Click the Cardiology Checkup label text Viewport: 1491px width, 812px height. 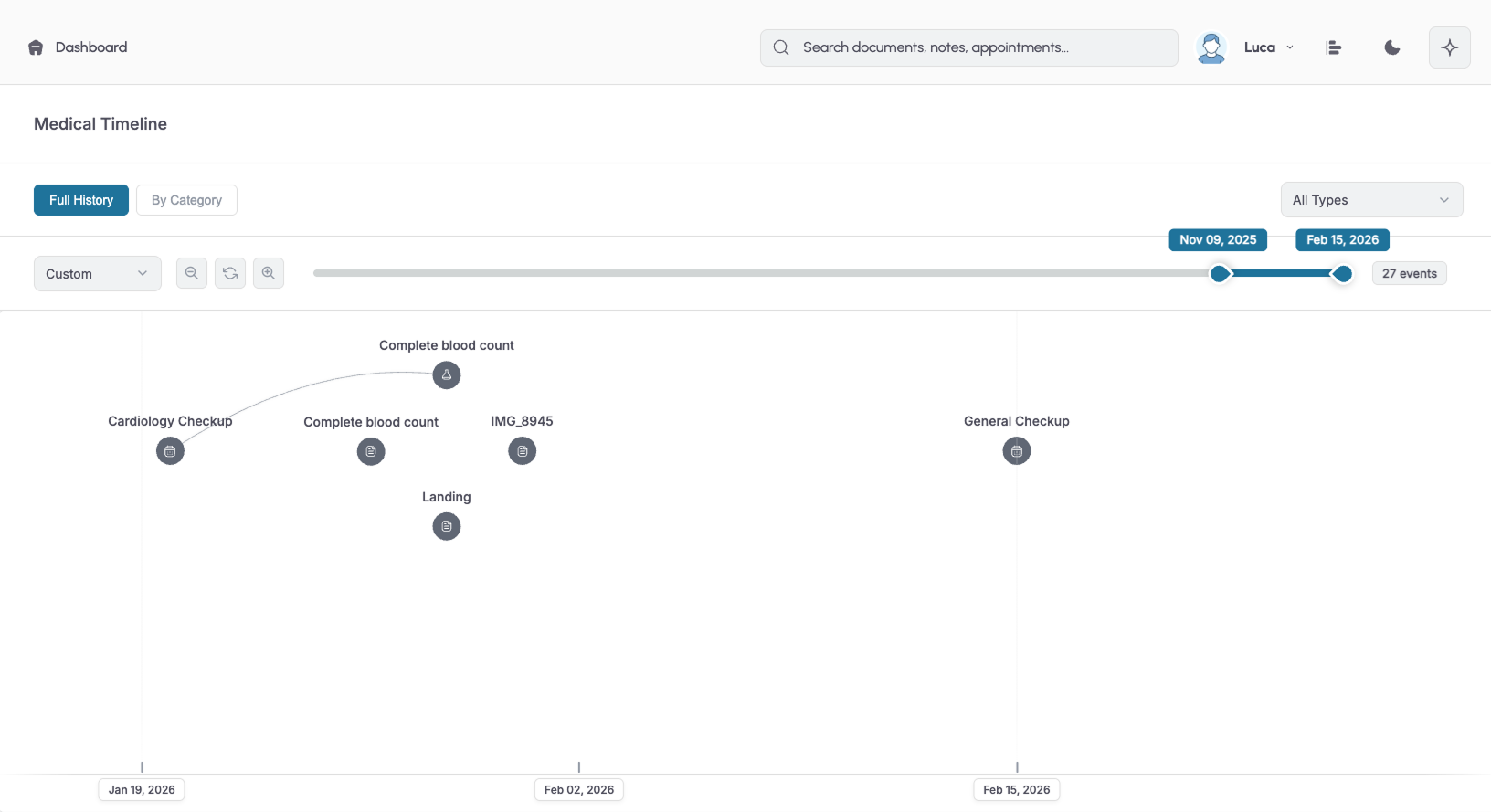coord(170,421)
